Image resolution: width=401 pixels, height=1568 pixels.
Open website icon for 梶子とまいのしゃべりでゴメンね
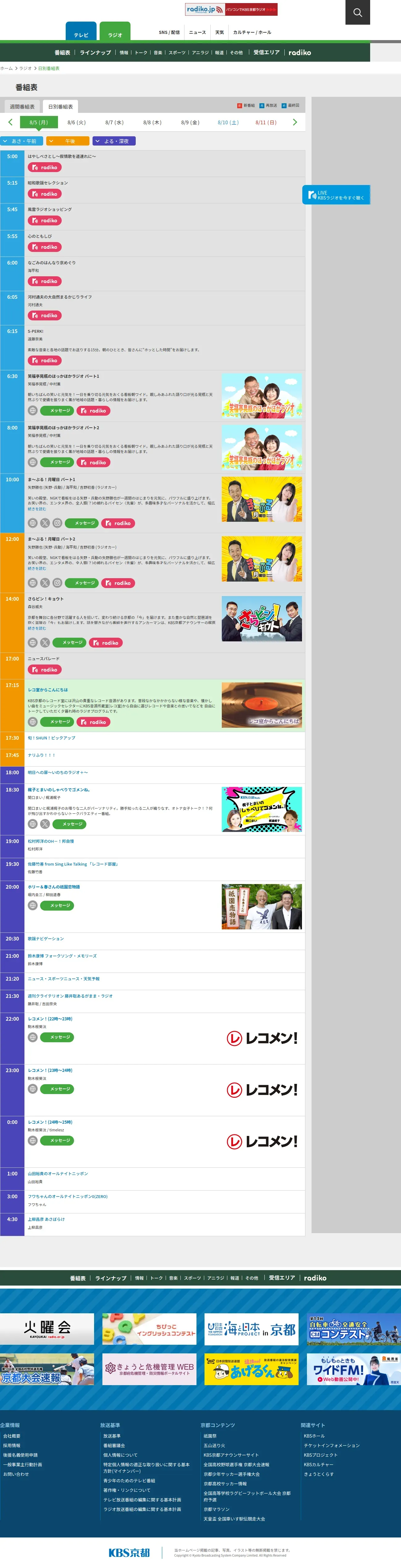(33, 824)
